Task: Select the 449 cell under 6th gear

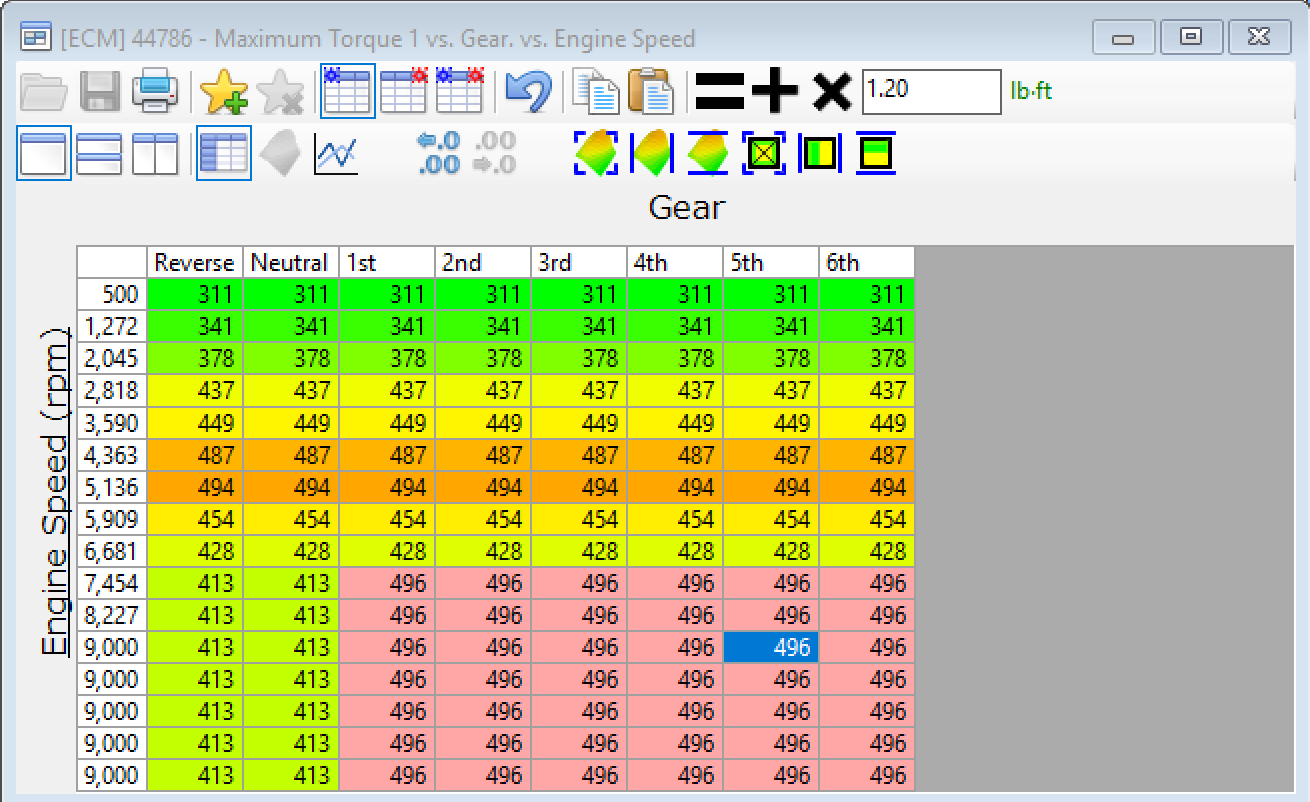Action: pyautogui.click(x=867, y=422)
